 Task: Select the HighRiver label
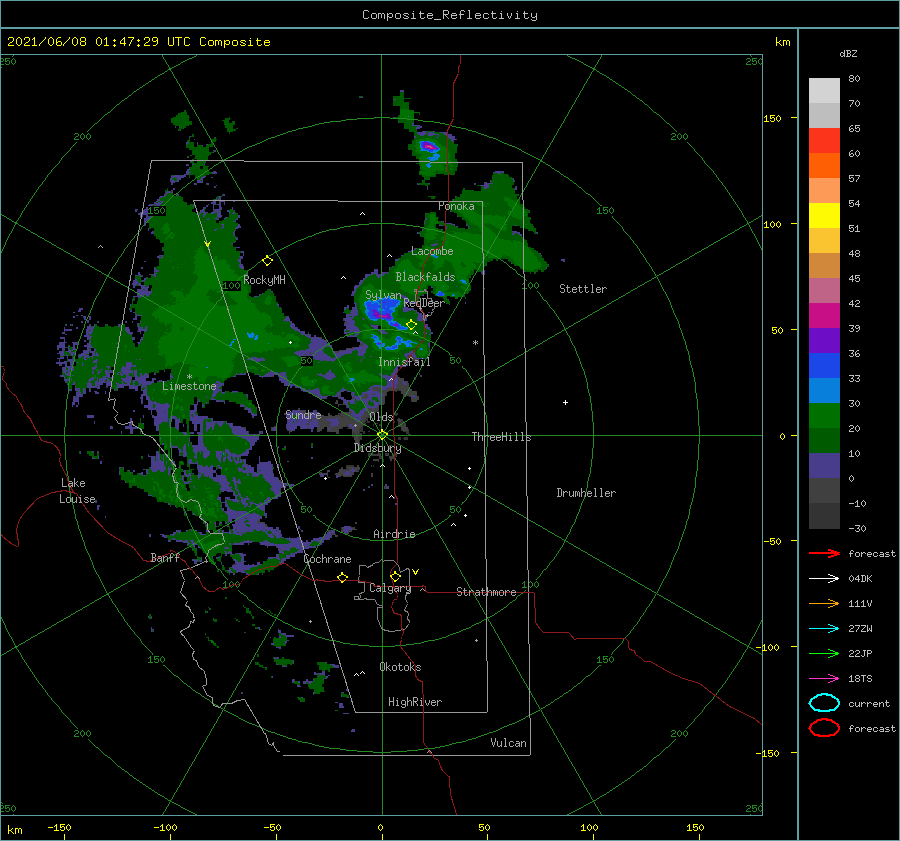pyautogui.click(x=415, y=702)
